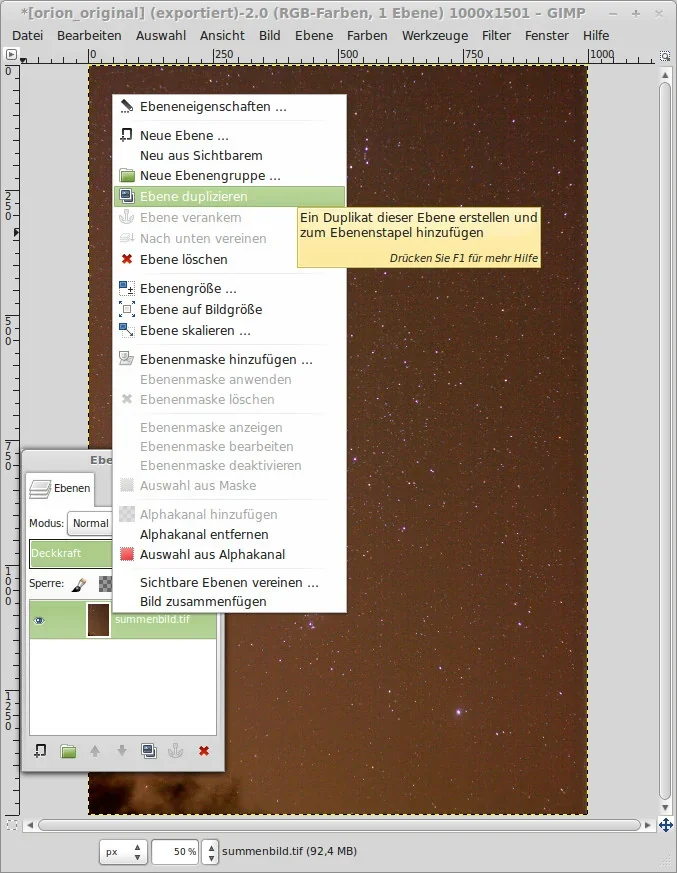Click the navigation cross icon at bottom-right corner
The height and width of the screenshot is (873, 677).
pos(665,825)
